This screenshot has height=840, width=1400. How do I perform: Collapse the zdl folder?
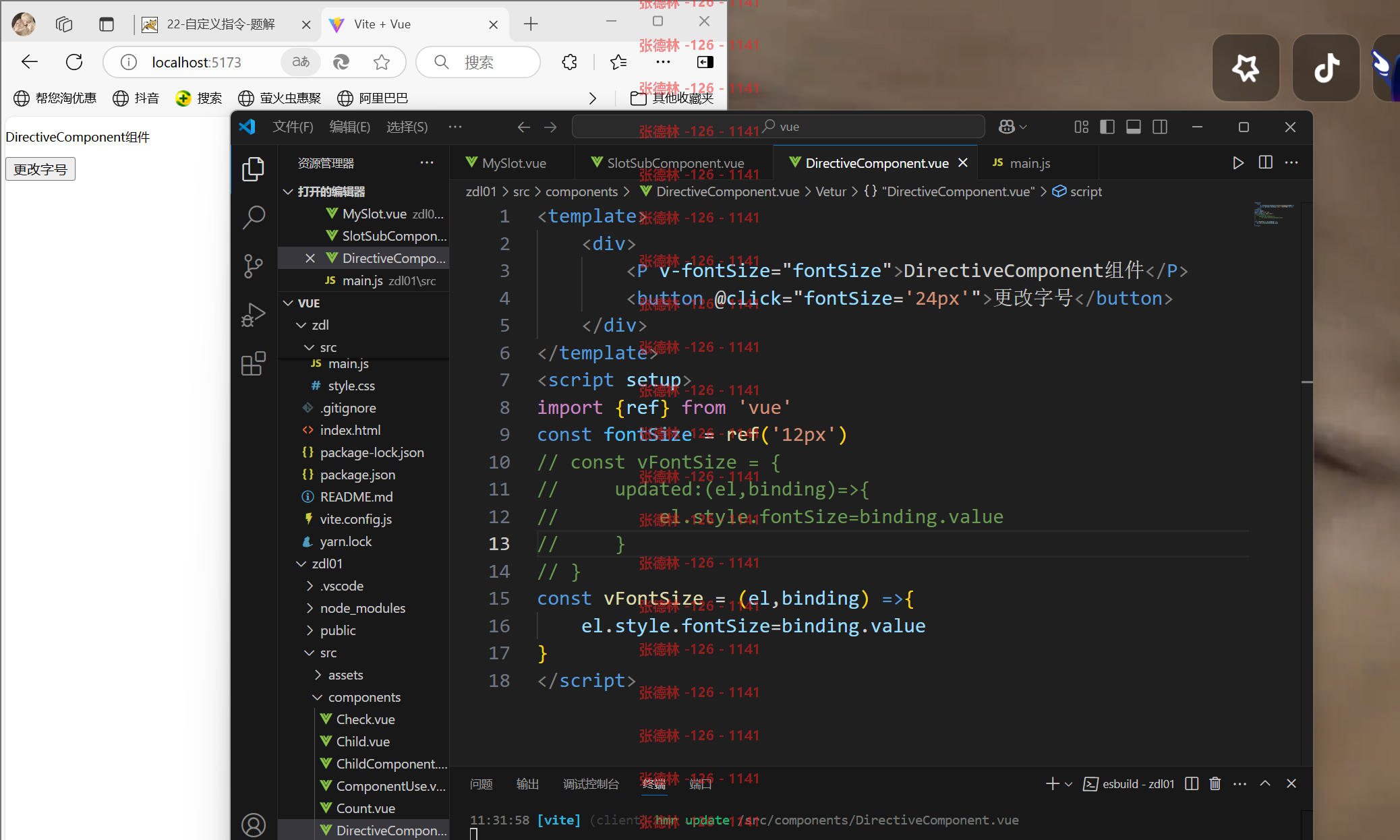click(x=301, y=325)
